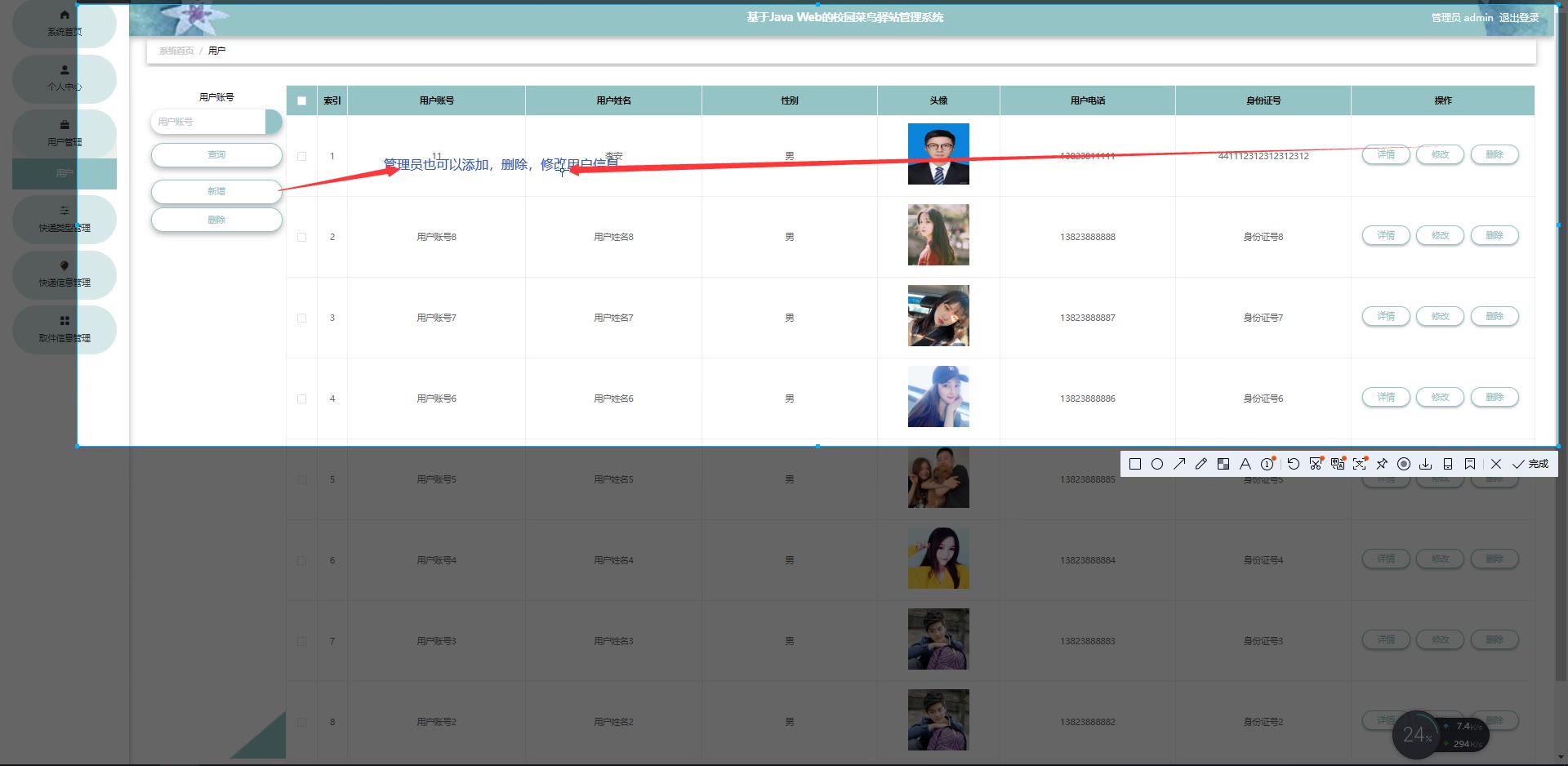This screenshot has height=766, width=1568.
Task: Click the 查询 search button
Action: [x=216, y=154]
